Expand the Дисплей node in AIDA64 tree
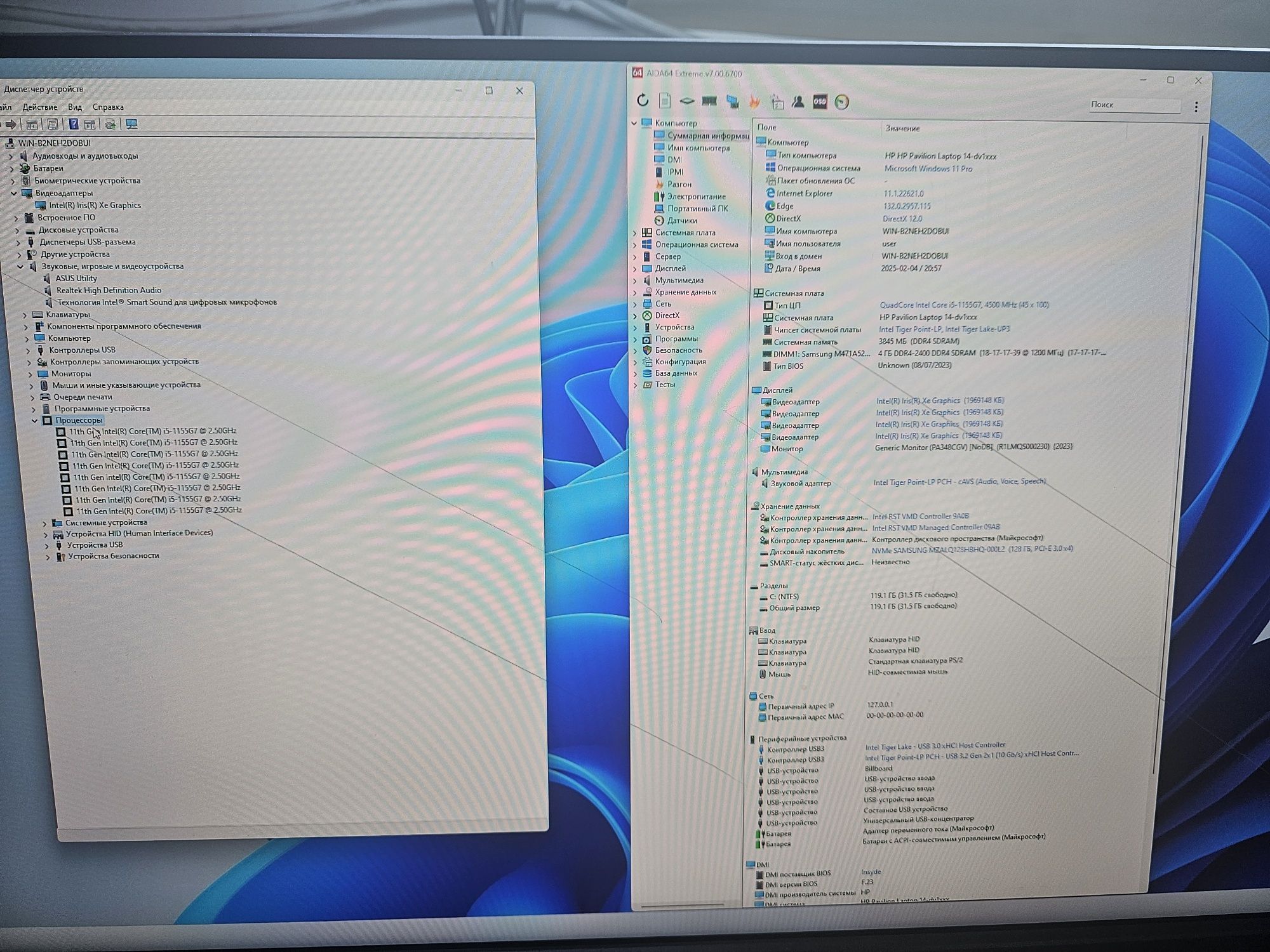The height and width of the screenshot is (952, 1270). (x=634, y=269)
